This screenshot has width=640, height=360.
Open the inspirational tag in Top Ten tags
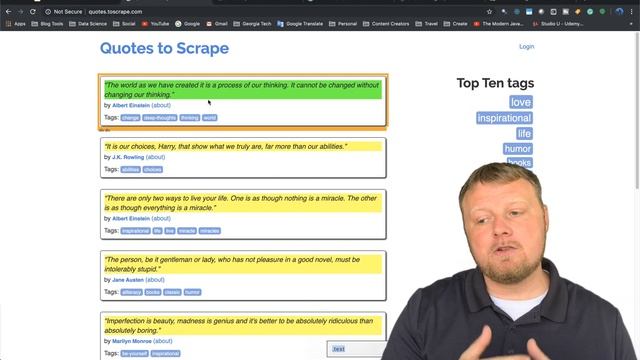[x=504, y=118]
